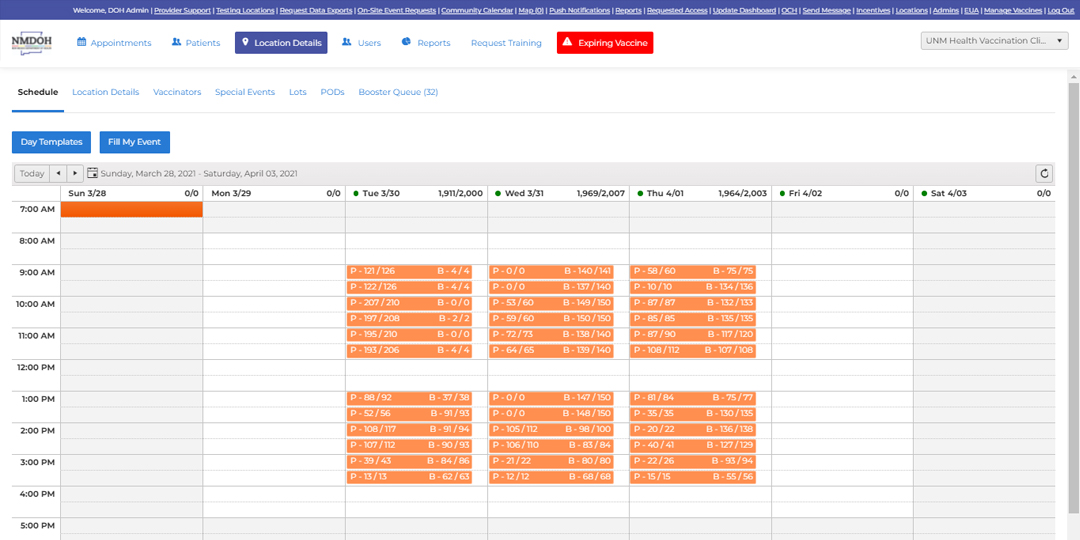
Task: Open the Manage Vaccines link
Action: 1011,10
